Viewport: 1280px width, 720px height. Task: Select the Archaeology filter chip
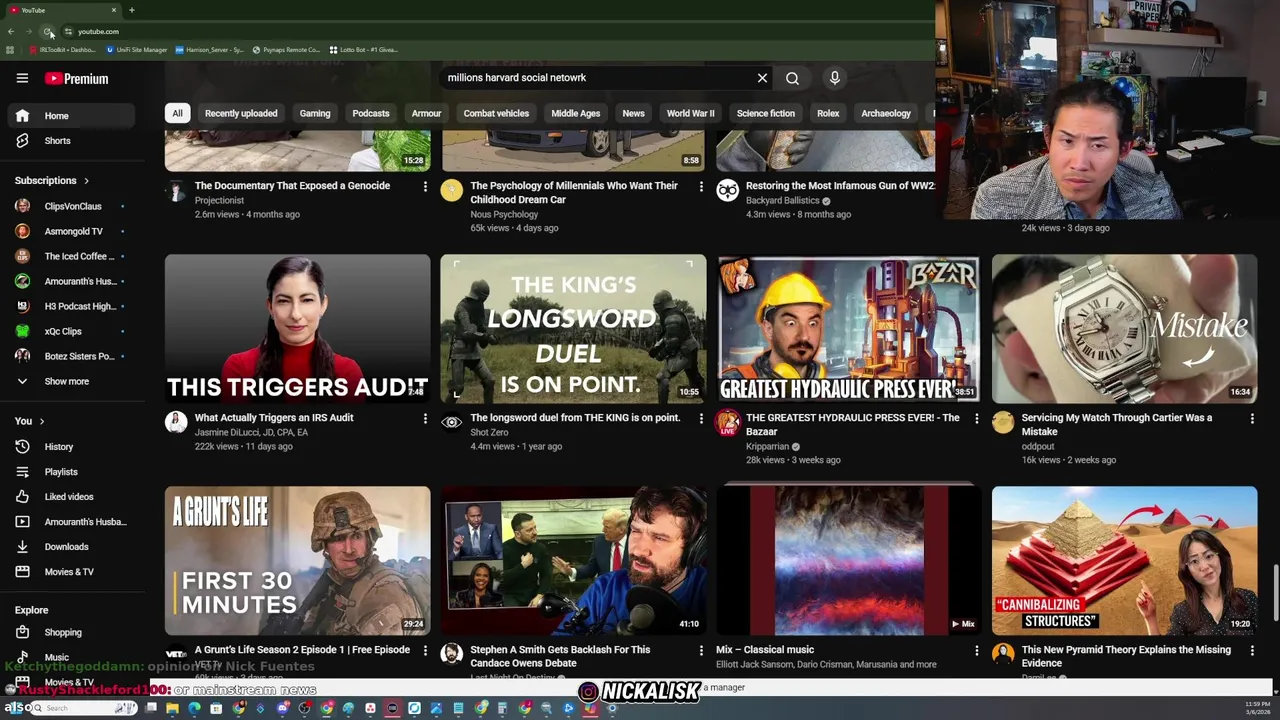pos(886,113)
